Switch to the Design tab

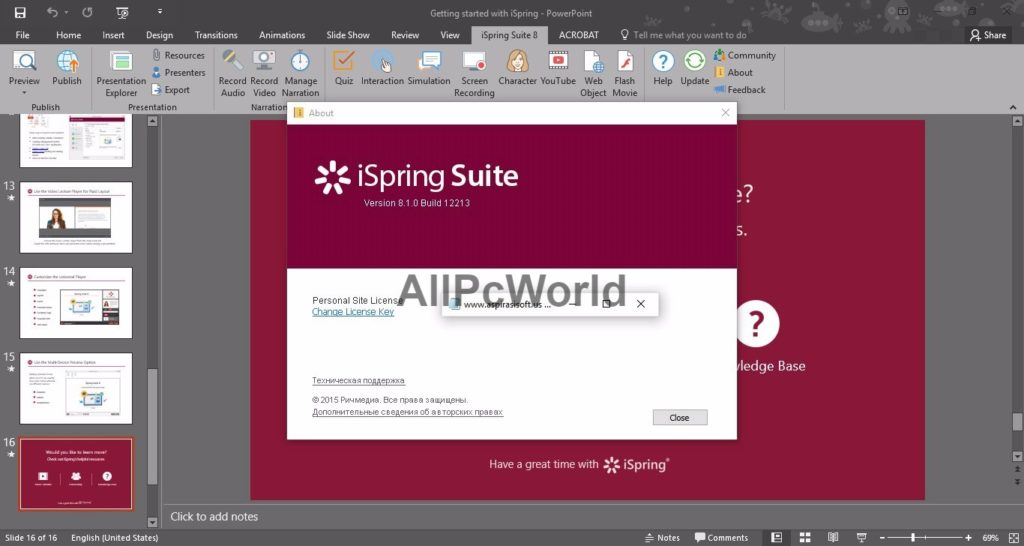159,35
